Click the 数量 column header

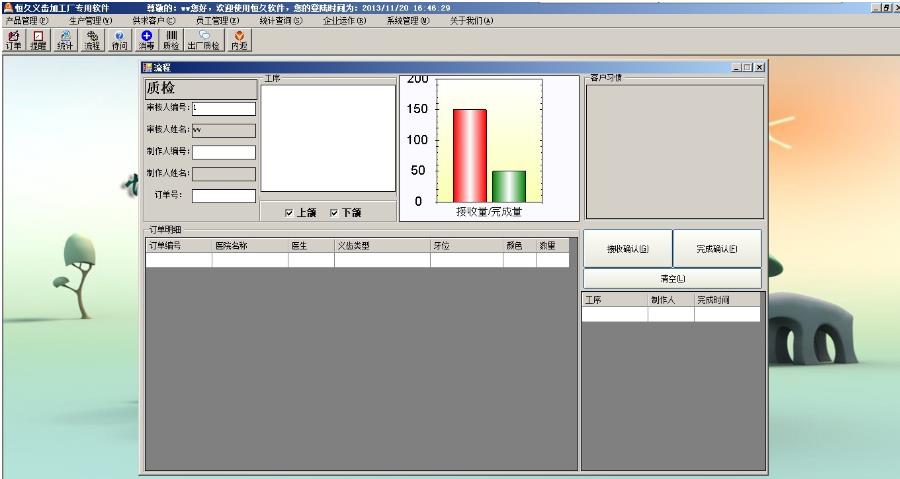[553, 246]
